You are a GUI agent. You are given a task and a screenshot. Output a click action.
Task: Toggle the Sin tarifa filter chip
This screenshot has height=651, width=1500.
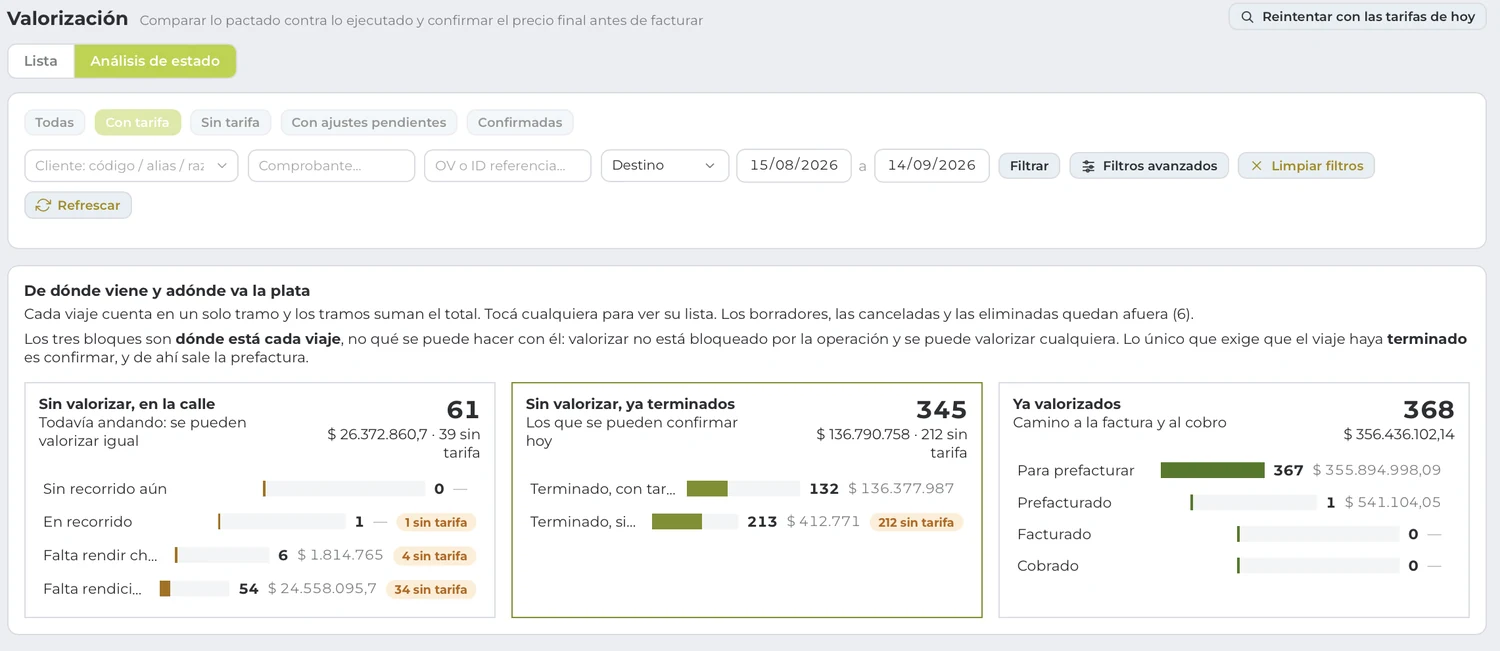pos(230,122)
